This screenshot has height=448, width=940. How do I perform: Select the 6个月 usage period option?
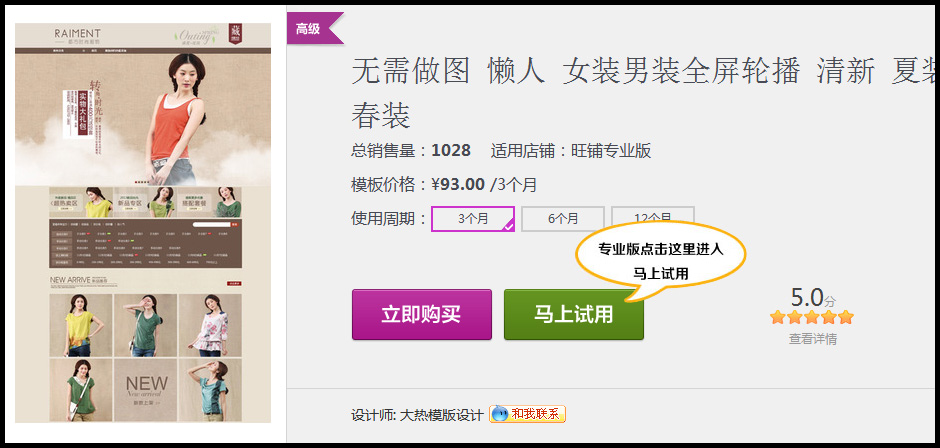tap(563, 219)
